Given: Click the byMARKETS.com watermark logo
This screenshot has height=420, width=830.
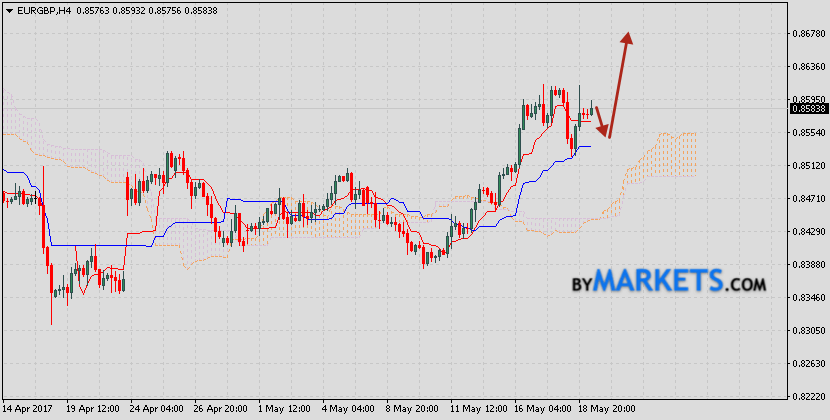Looking at the screenshot, I should 669,281.
